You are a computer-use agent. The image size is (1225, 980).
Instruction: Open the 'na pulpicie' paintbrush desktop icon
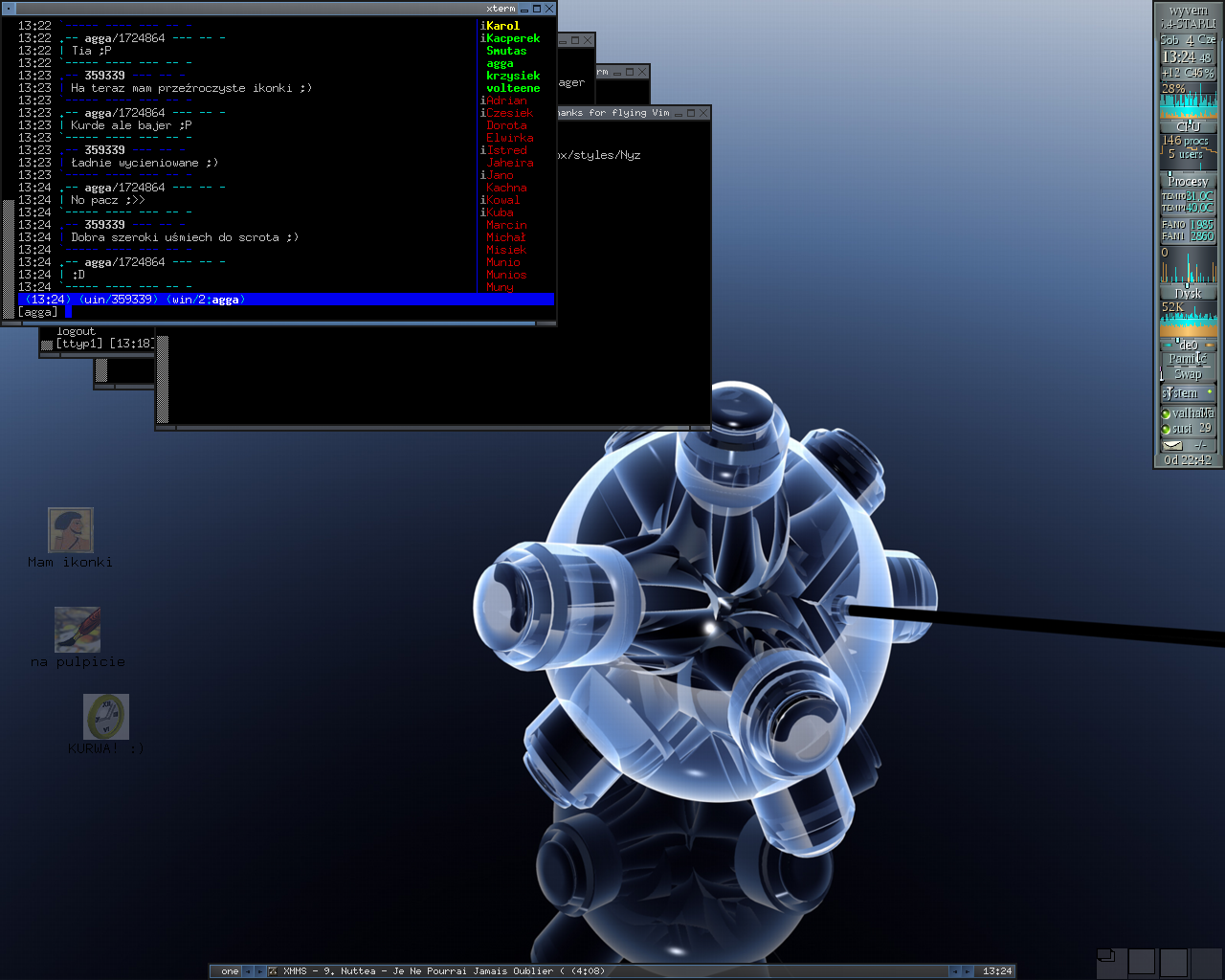point(77,630)
